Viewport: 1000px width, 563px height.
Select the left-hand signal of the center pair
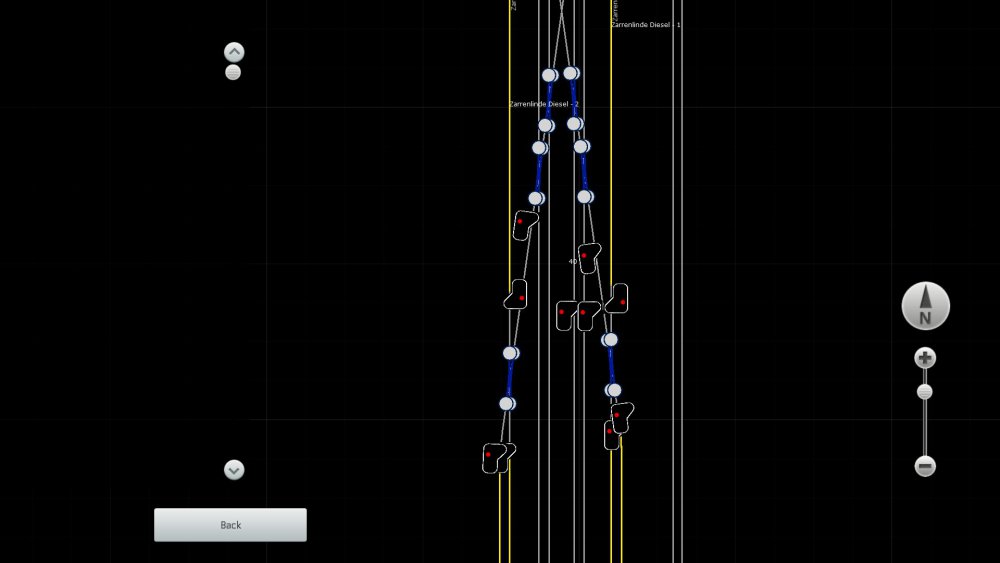tap(566, 315)
